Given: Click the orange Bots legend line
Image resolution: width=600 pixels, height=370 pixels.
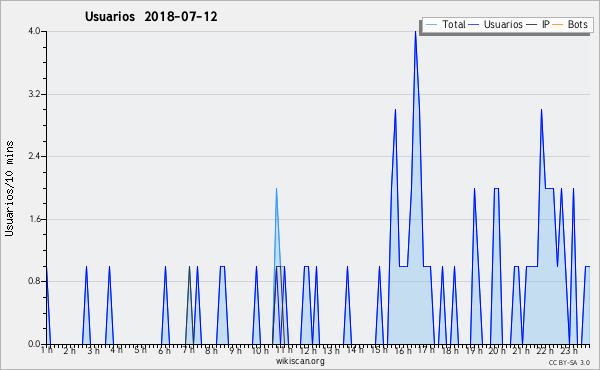Looking at the screenshot, I should tap(558, 25).
